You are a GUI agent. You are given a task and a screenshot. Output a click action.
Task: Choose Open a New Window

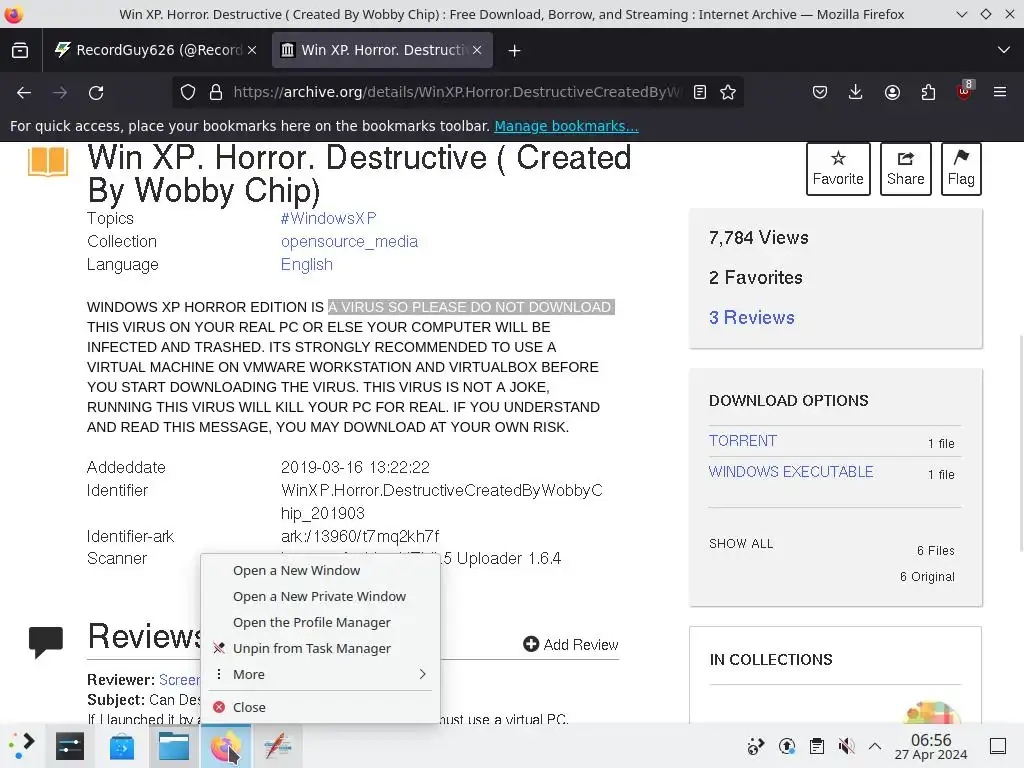pyautogui.click(x=320, y=570)
